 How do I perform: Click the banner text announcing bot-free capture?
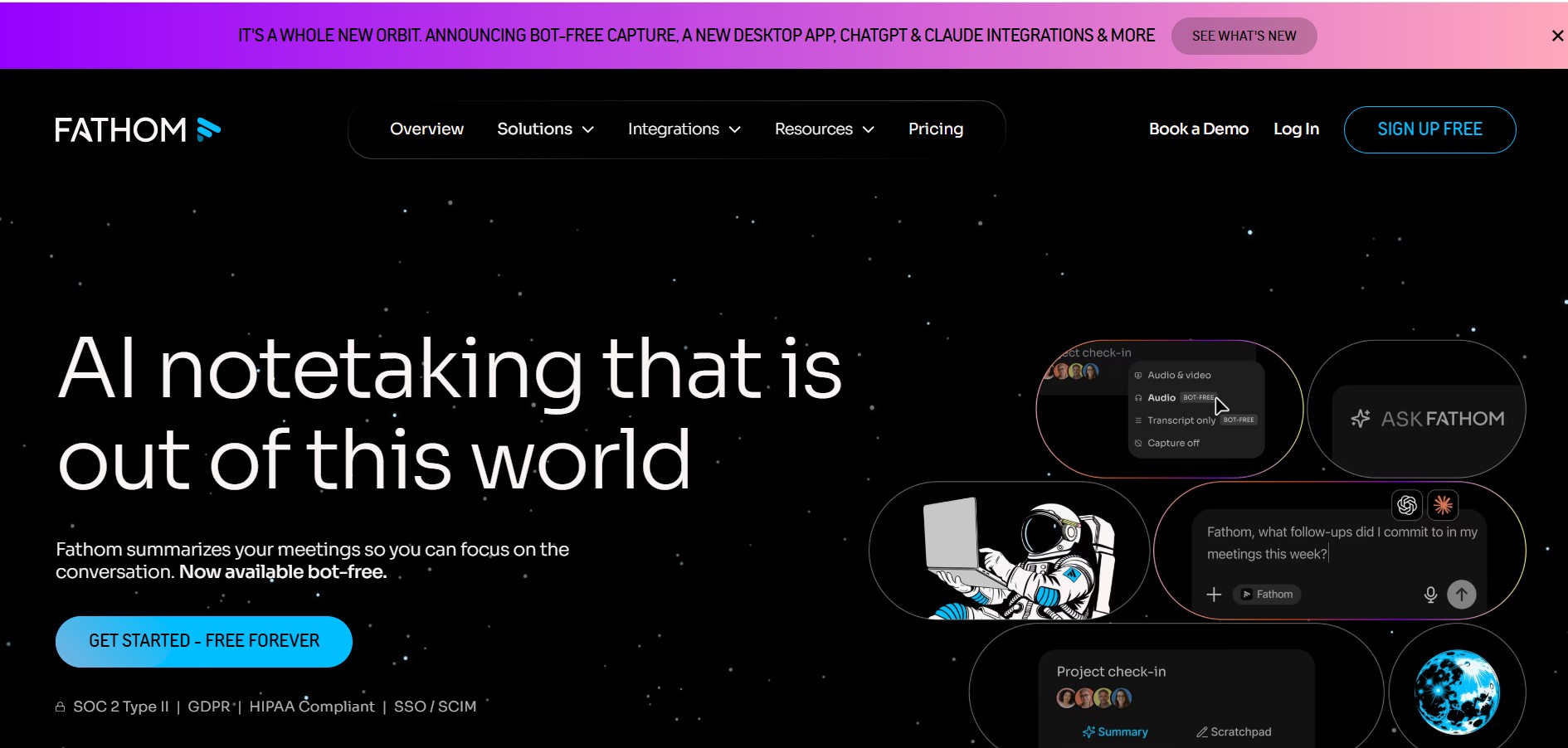(x=696, y=36)
